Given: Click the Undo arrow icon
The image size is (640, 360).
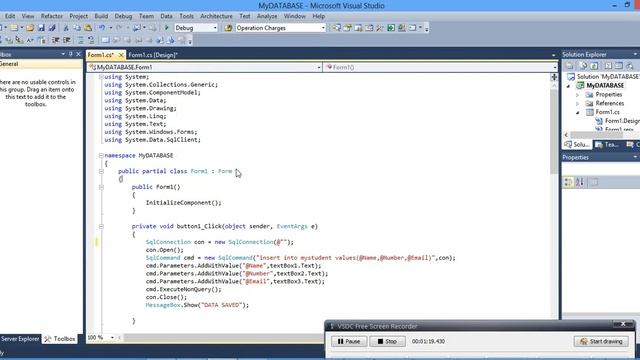Looking at the screenshot, I should coord(102,28).
